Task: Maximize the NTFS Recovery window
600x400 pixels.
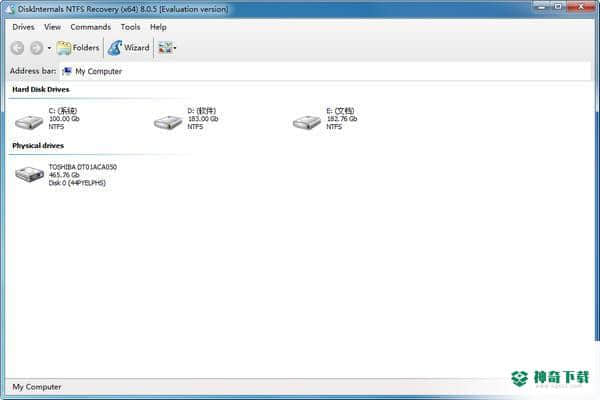Action: click(x=558, y=6)
